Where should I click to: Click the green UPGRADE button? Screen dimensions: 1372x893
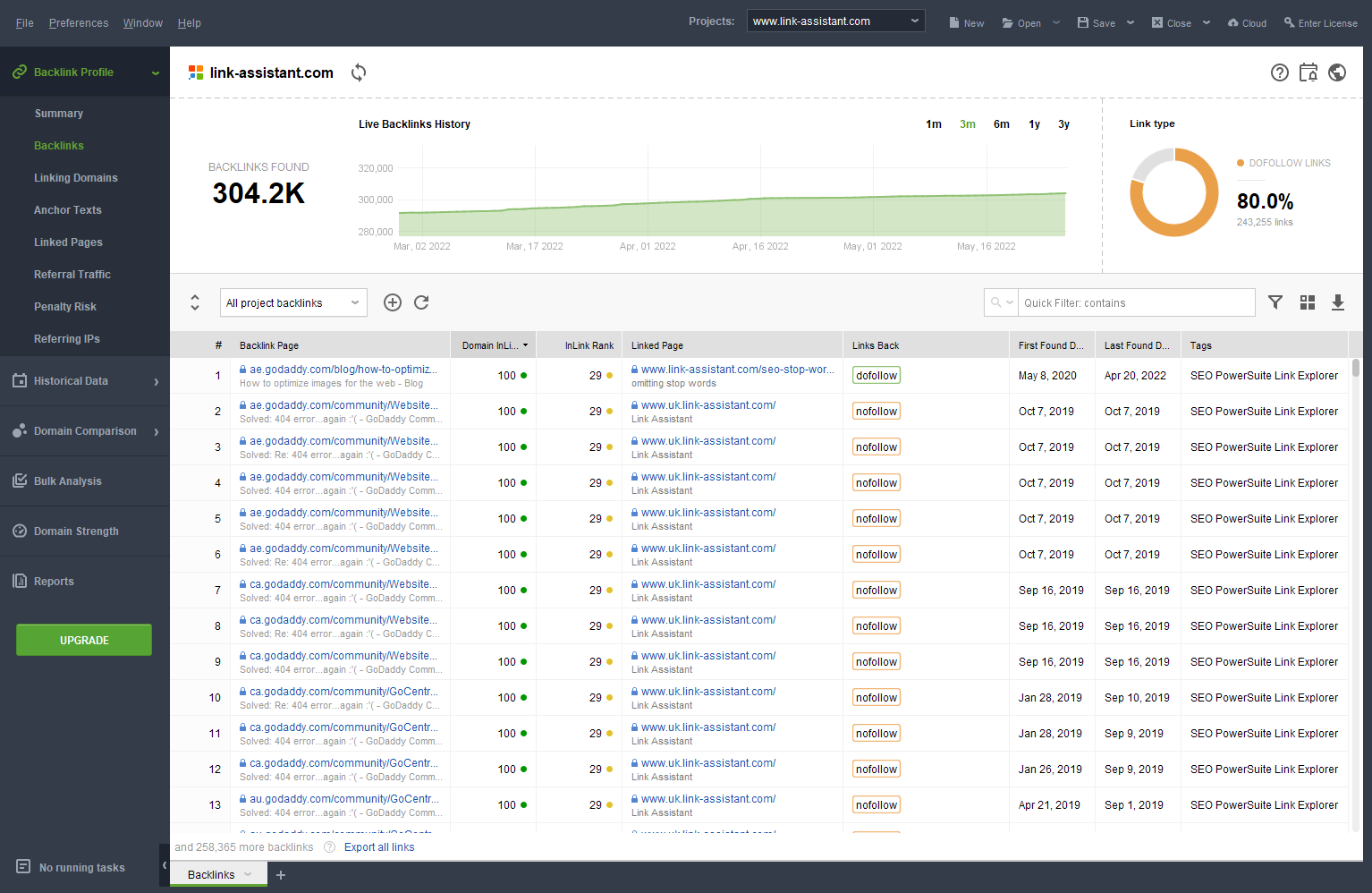pyautogui.click(x=84, y=640)
